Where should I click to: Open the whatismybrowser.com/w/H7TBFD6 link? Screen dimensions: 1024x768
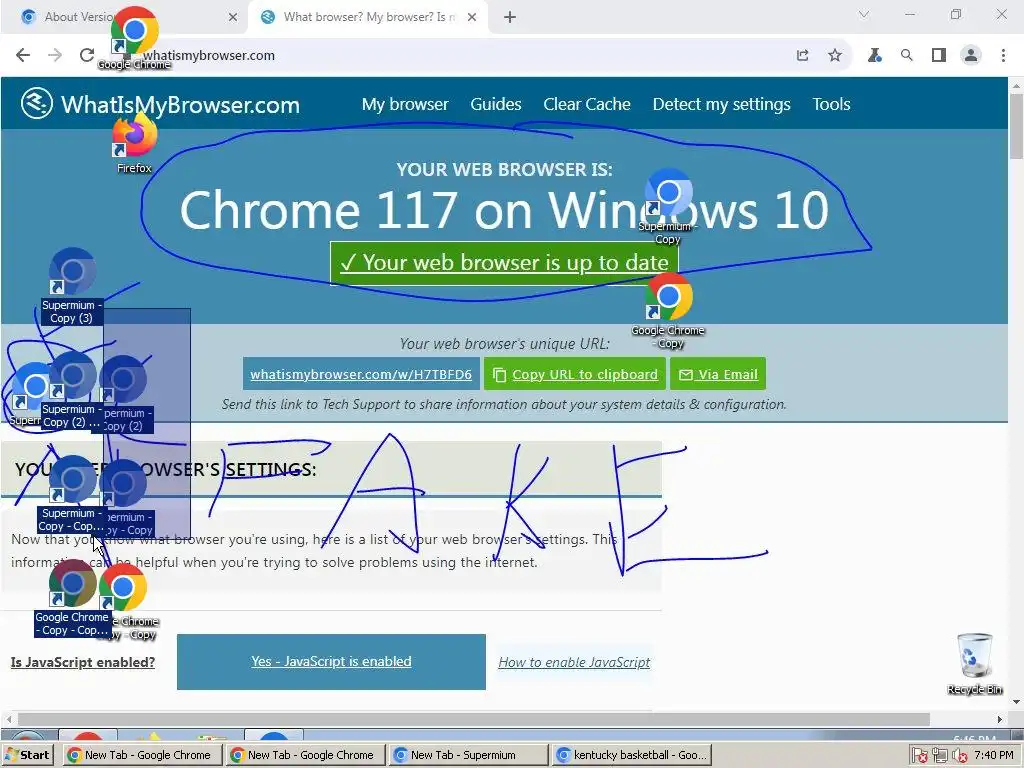pos(361,374)
